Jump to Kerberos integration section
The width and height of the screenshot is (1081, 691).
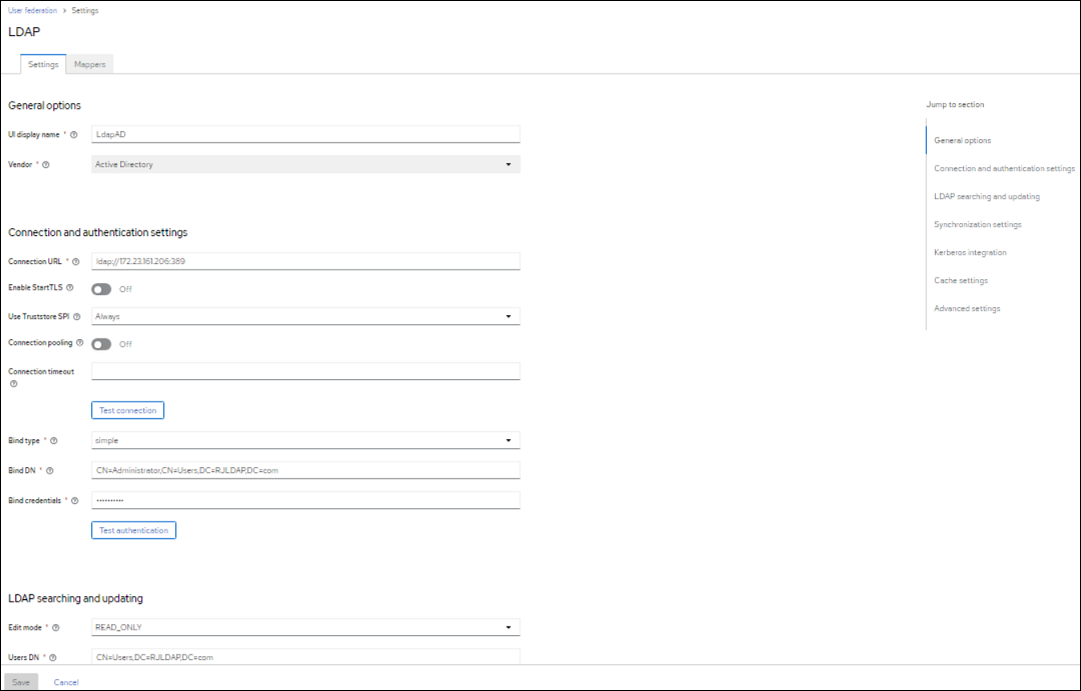[x=970, y=253]
